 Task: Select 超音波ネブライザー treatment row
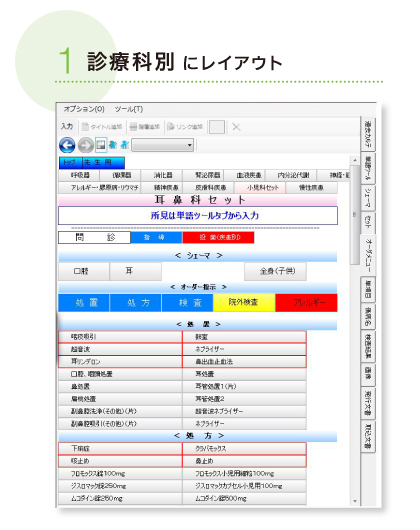(x=244, y=411)
